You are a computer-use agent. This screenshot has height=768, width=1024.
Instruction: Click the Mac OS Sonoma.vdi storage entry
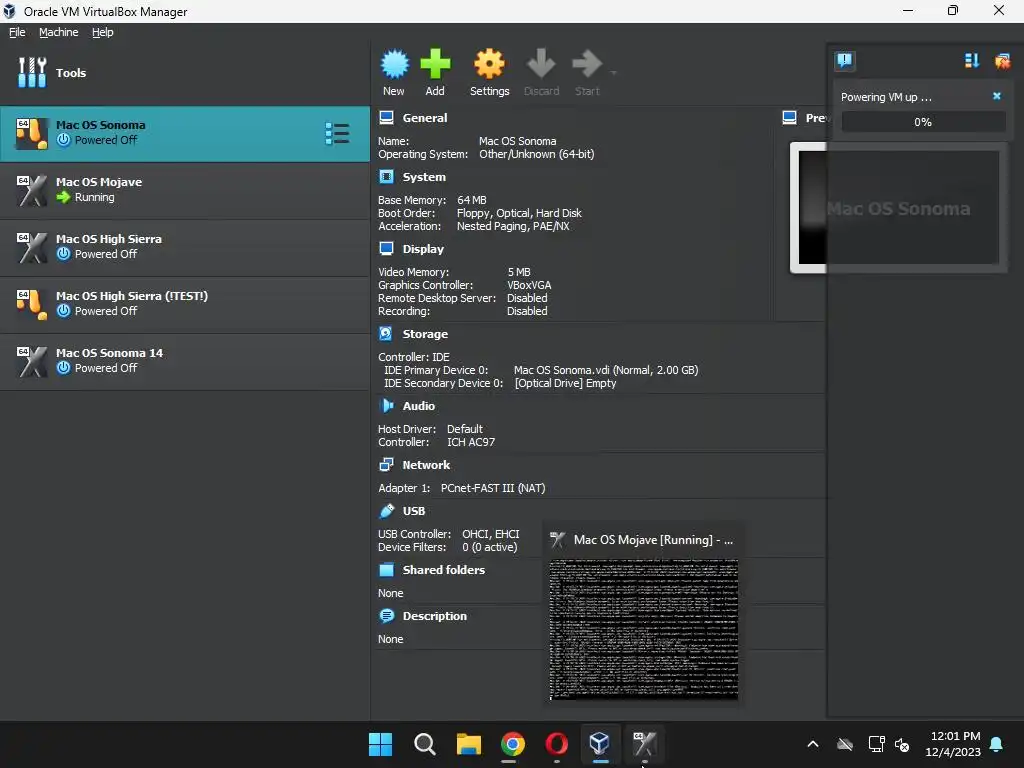pos(606,370)
